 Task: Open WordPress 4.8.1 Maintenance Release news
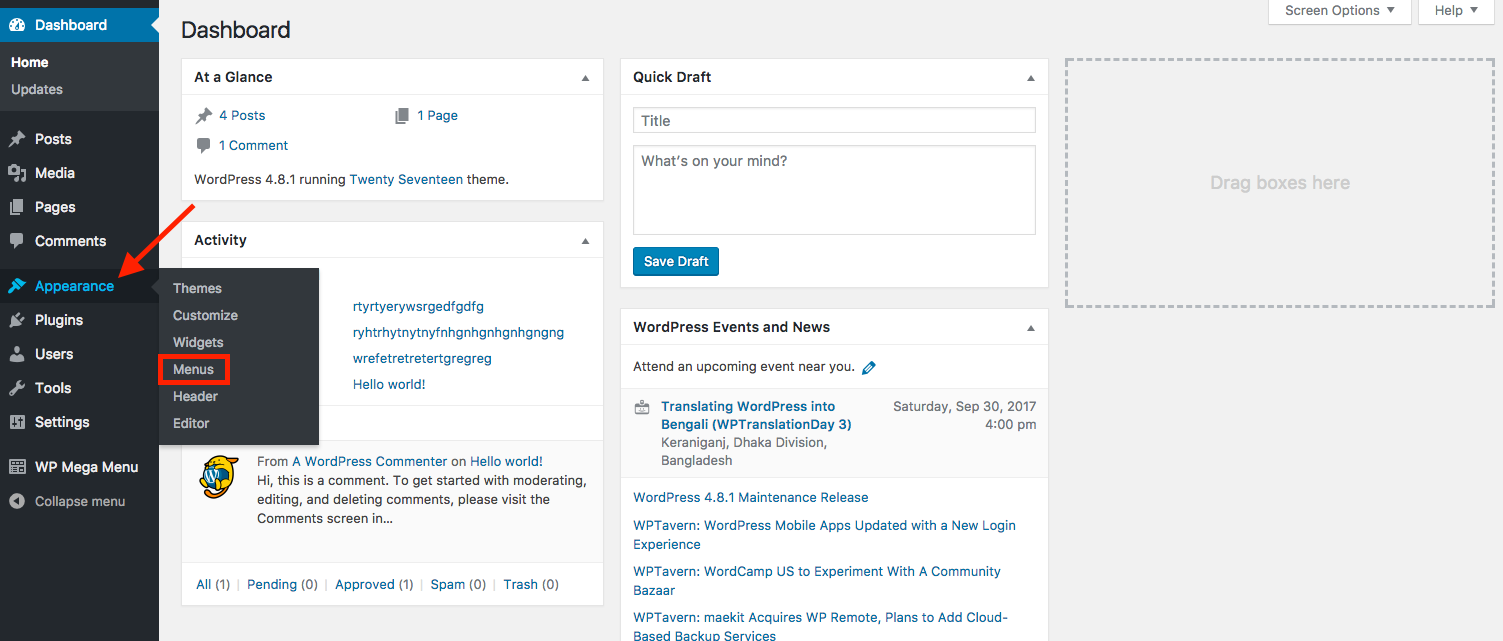[751, 498]
